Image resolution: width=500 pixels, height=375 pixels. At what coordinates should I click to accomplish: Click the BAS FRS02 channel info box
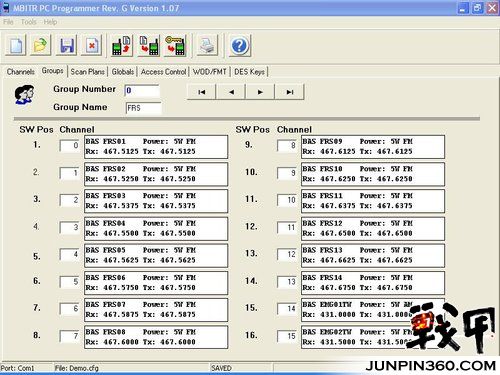(x=156, y=174)
